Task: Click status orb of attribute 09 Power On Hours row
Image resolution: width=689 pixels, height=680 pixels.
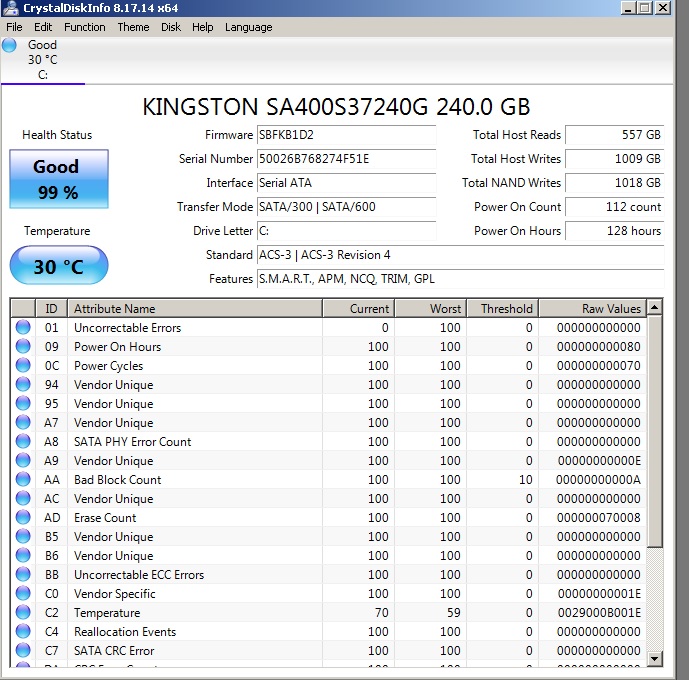Action: 23,346
